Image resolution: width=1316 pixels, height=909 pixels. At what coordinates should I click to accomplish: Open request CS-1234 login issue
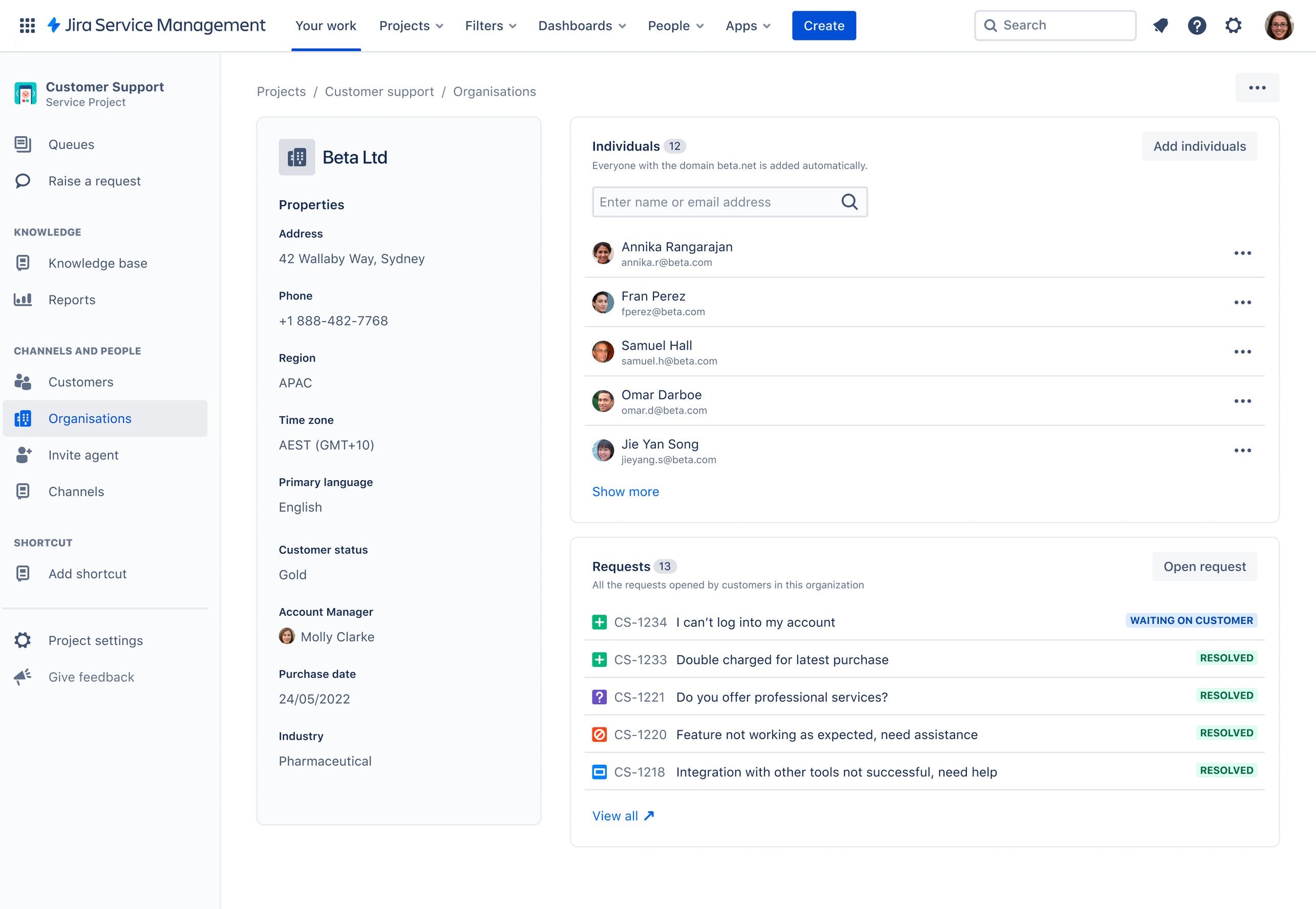[x=755, y=622]
